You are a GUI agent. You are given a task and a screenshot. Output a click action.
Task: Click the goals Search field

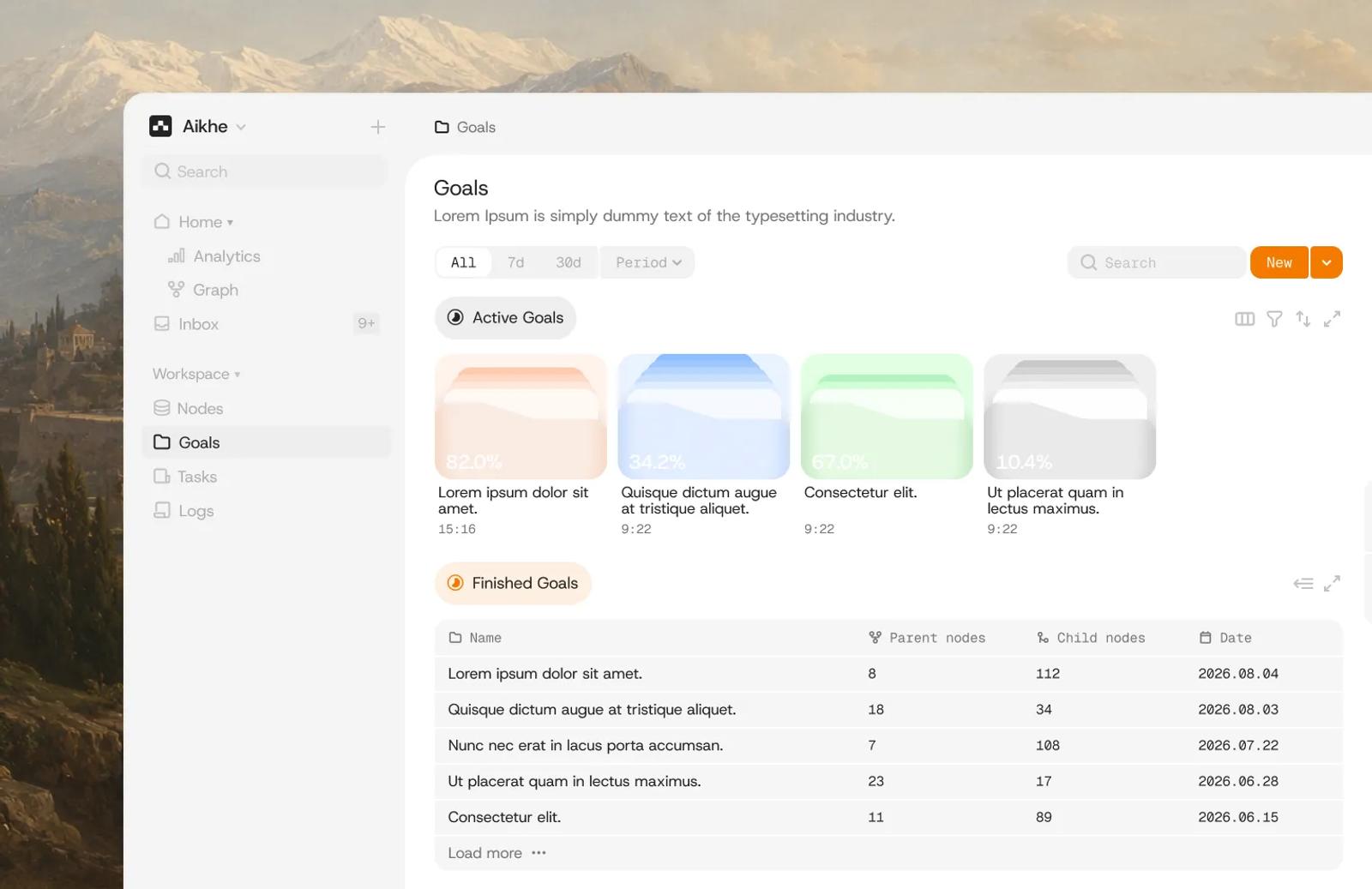(1156, 262)
